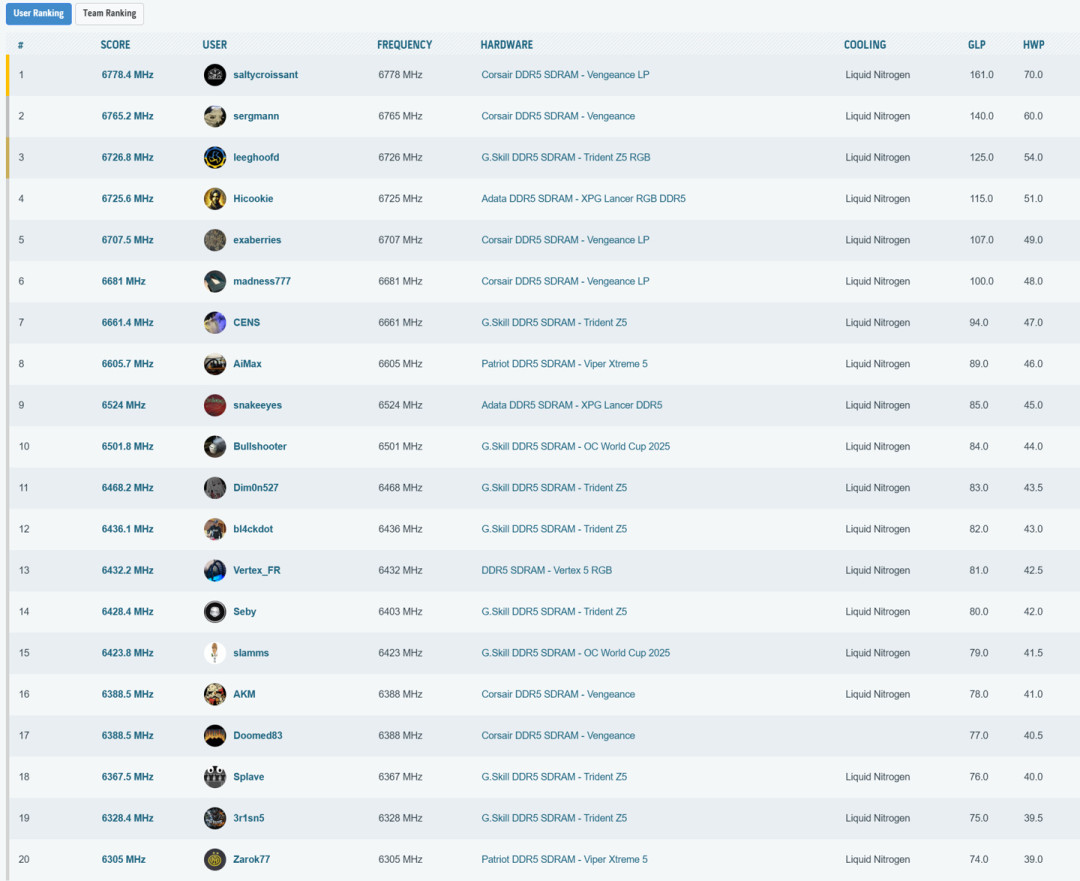Click GLP value 100.0 for madness777
The height and width of the screenshot is (881, 1080).
pos(982,282)
